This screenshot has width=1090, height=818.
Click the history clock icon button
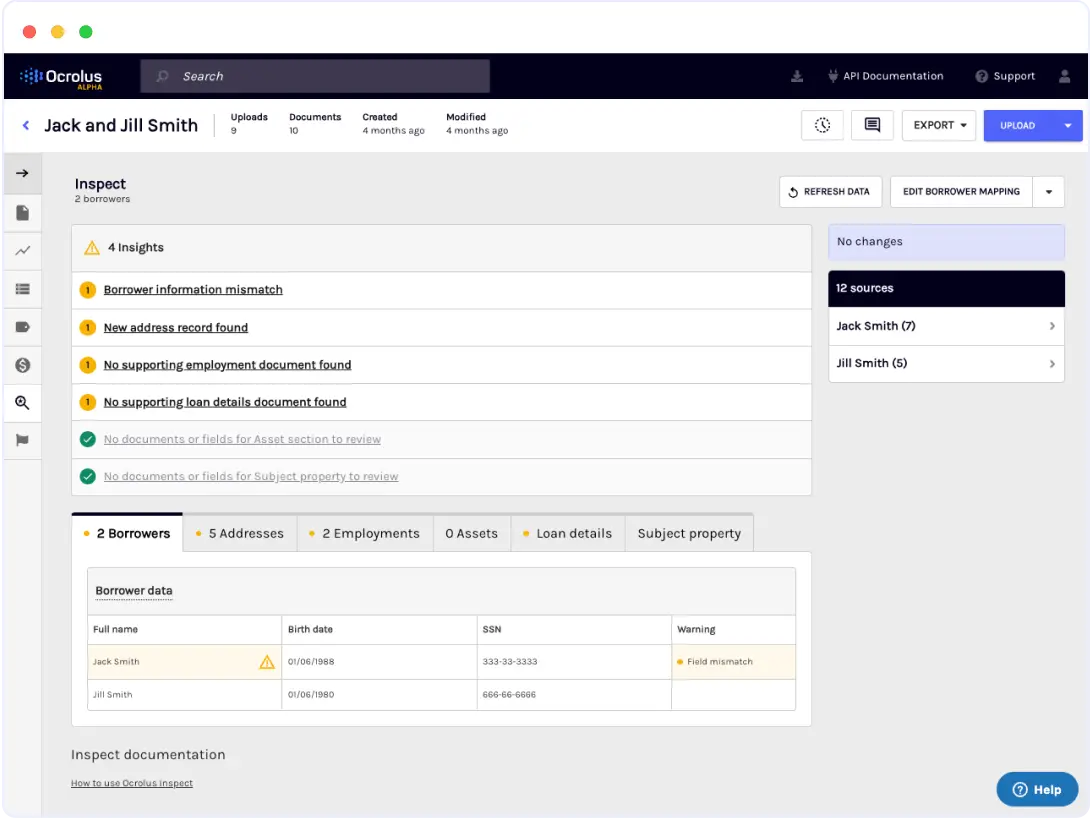click(x=822, y=125)
